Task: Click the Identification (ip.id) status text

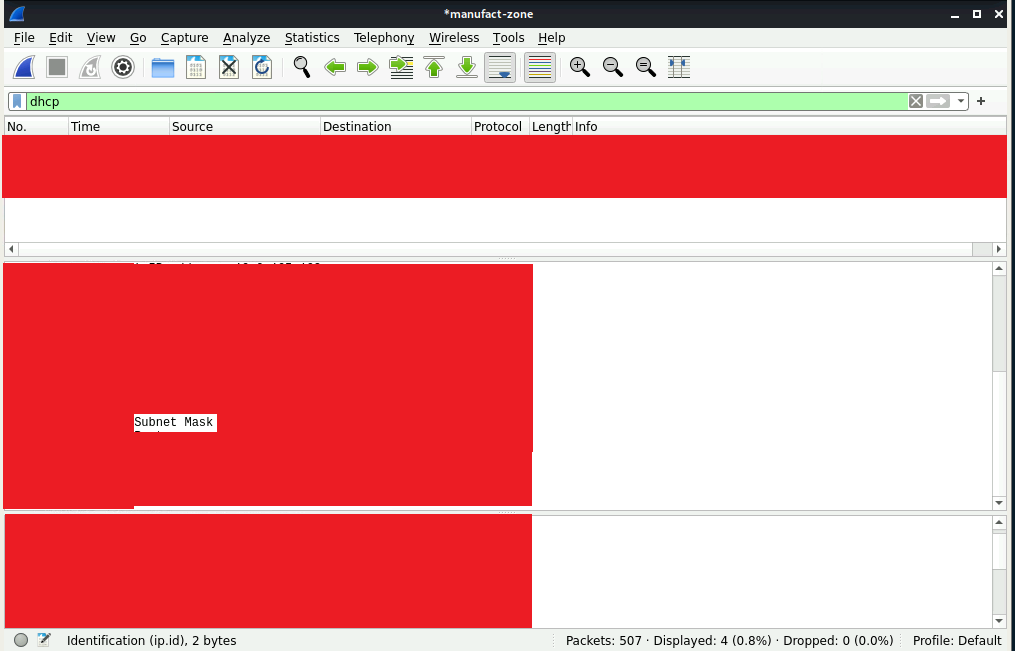Action: click(151, 641)
